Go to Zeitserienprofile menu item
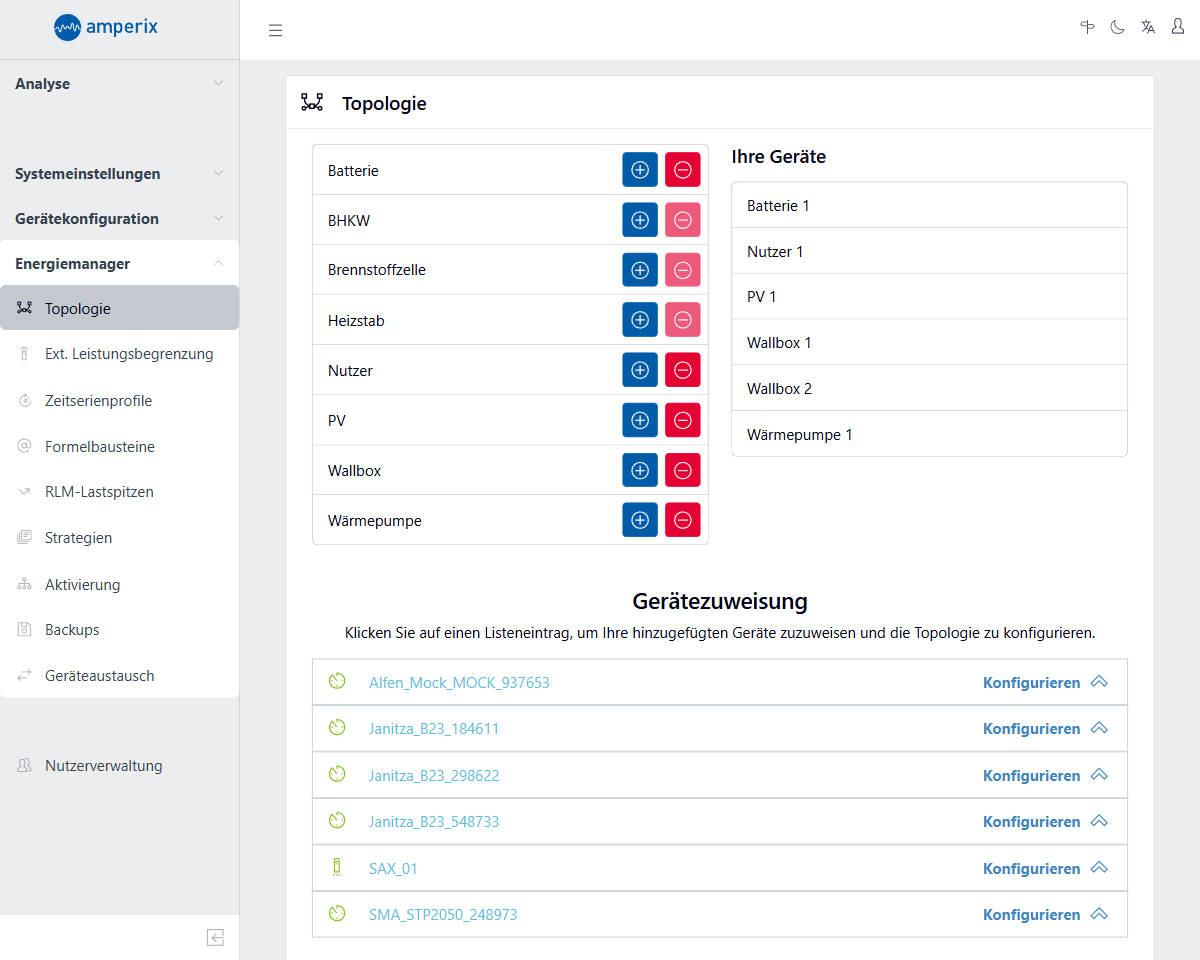The width and height of the screenshot is (1200, 960). tap(98, 401)
